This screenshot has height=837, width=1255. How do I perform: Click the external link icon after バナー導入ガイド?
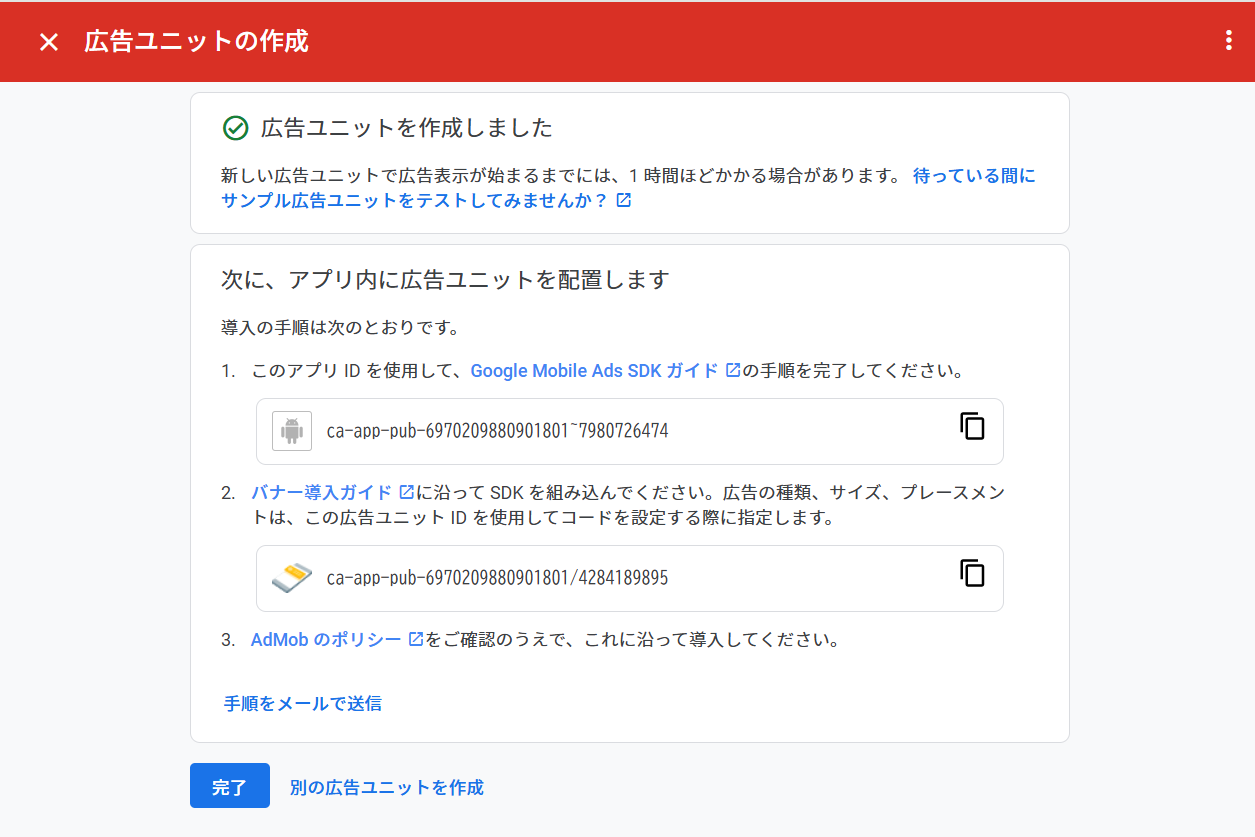(x=407, y=492)
